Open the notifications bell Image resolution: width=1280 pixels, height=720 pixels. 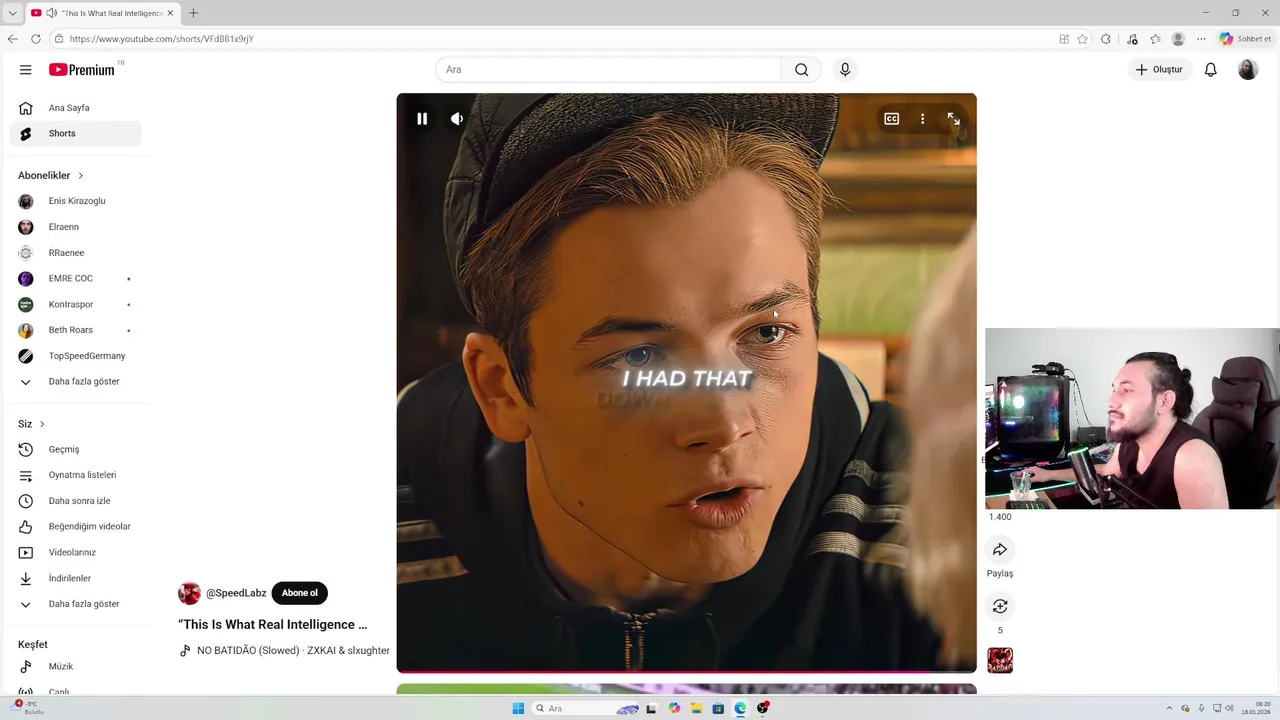[x=1210, y=69]
